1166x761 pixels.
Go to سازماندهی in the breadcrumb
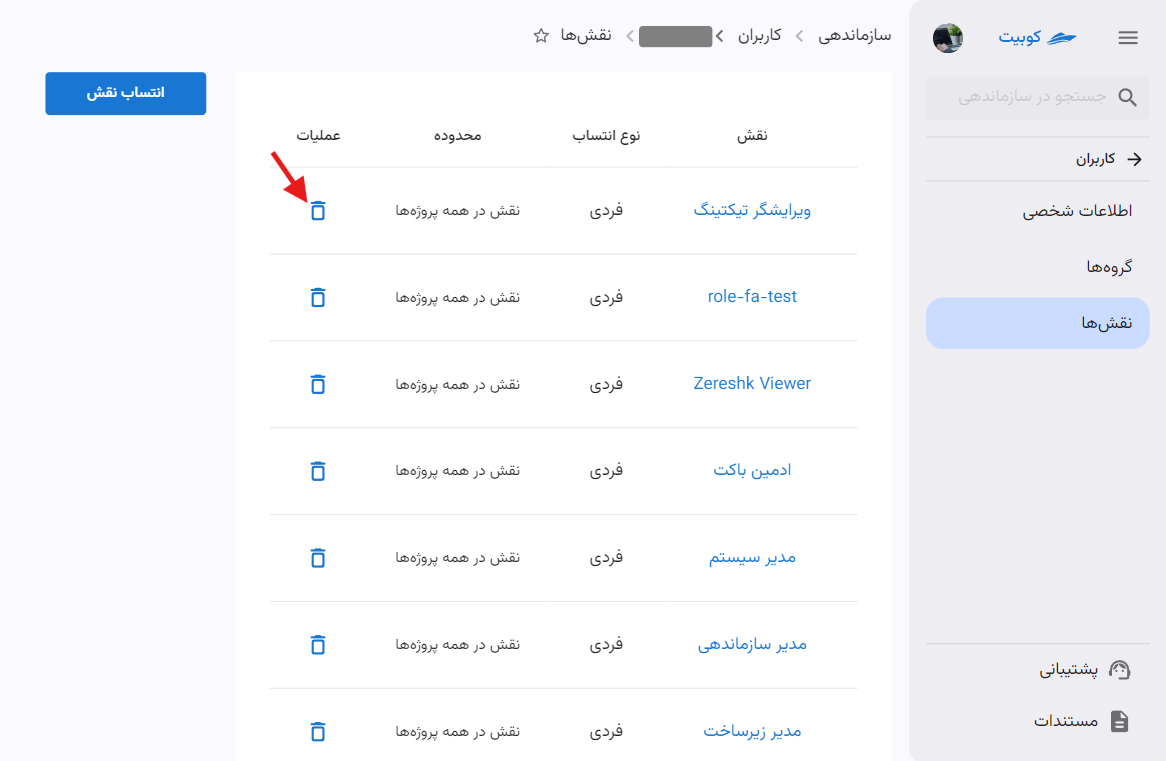(854, 36)
